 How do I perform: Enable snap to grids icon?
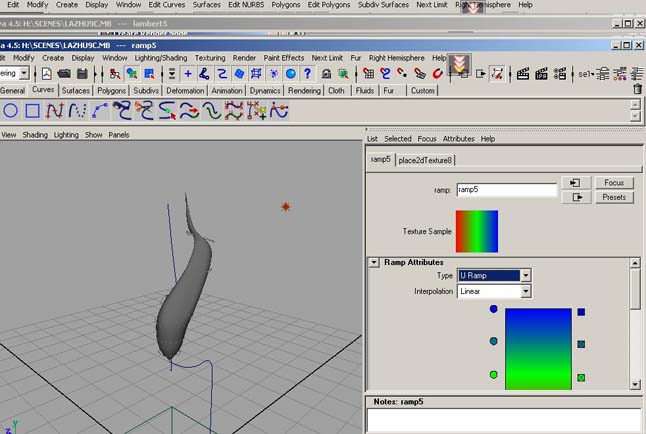pos(368,74)
